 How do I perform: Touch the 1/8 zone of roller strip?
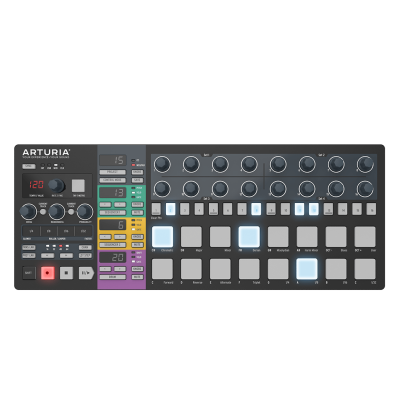49,231
